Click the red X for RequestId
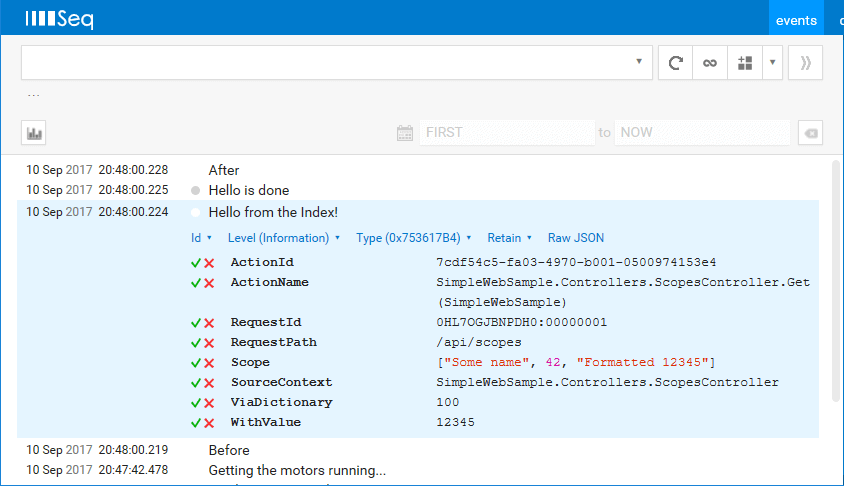Viewport: 844px width, 486px height. pos(209,322)
